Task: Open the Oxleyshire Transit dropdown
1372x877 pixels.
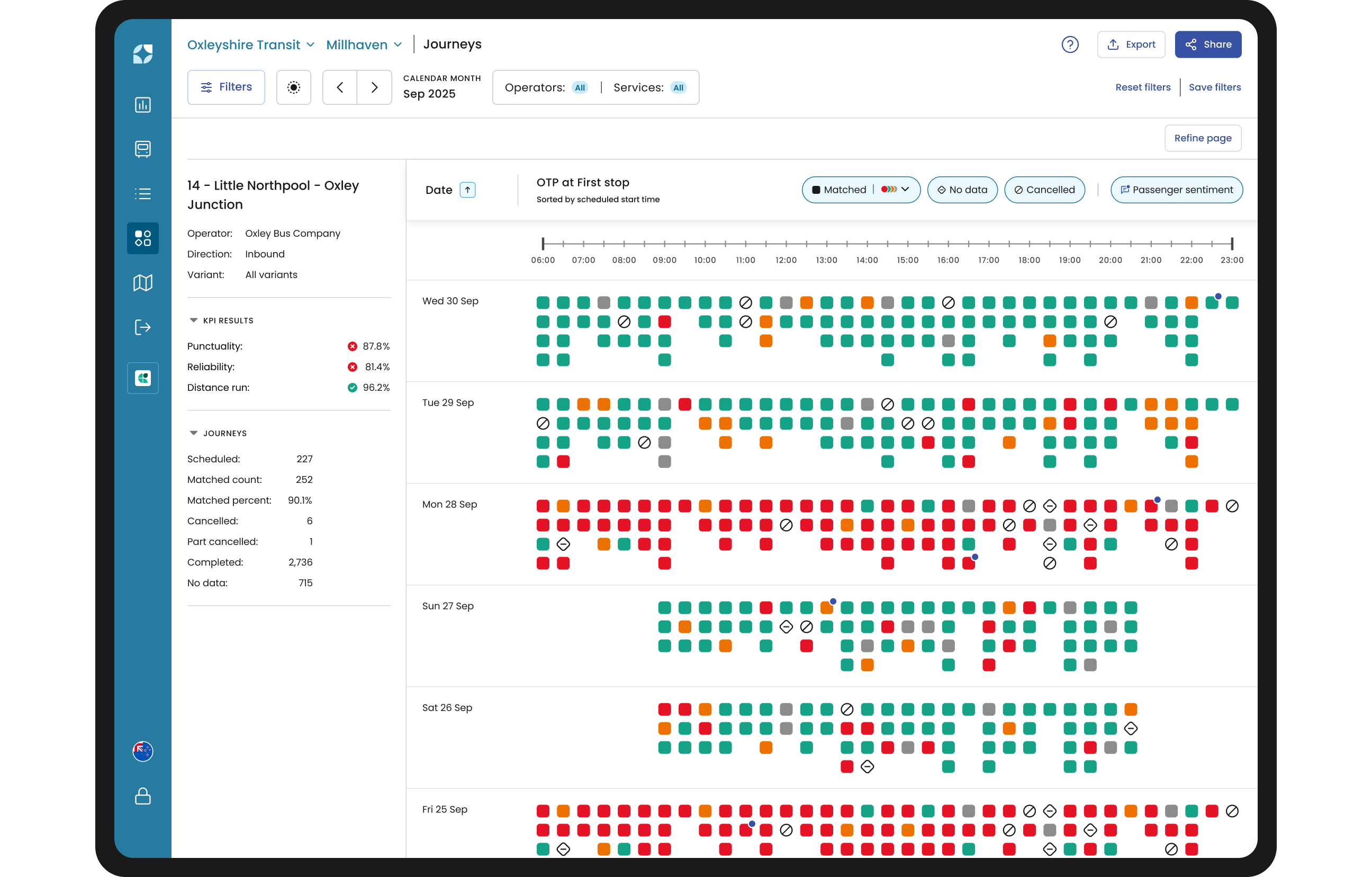Action: [x=251, y=44]
